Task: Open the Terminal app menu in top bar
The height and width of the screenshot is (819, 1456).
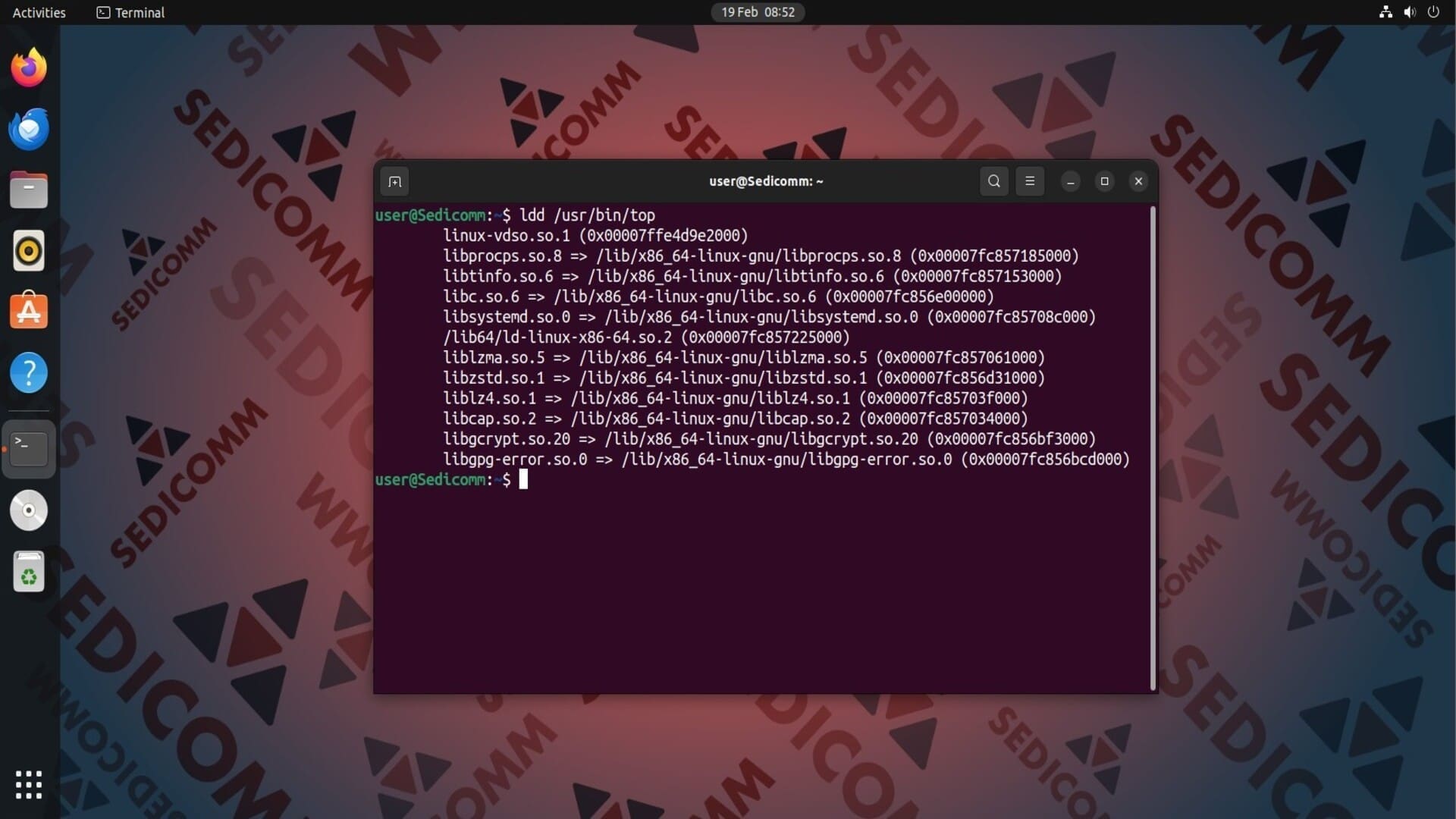Action: coord(130,12)
